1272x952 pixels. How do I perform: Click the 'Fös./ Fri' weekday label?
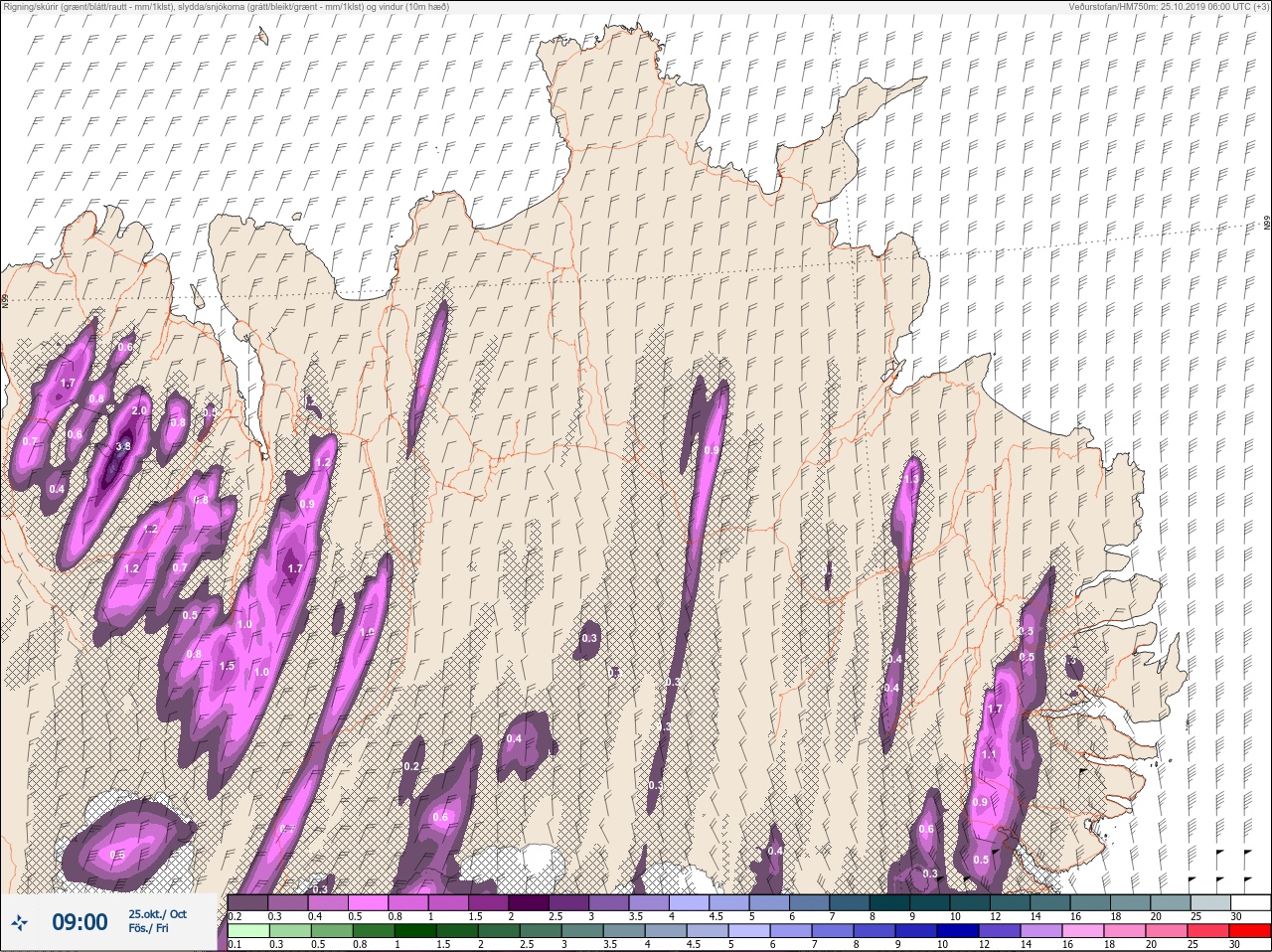(x=149, y=928)
